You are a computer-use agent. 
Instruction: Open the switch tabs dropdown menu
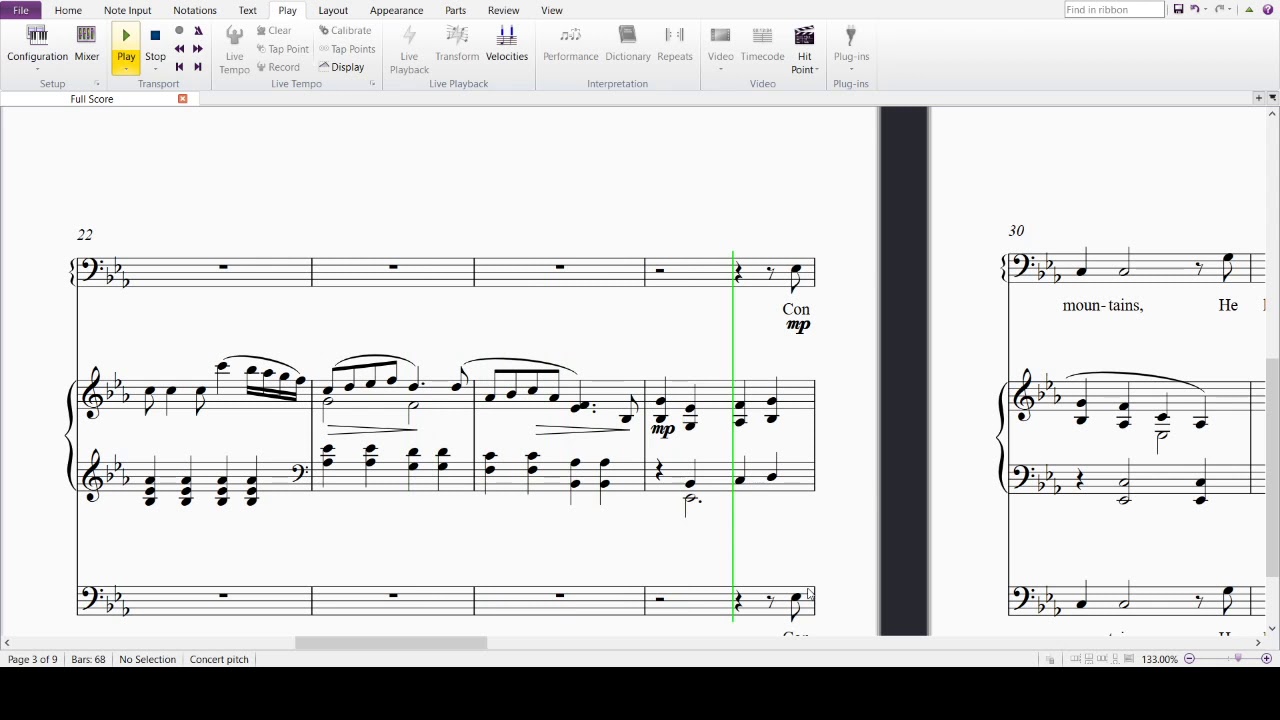[1272, 98]
